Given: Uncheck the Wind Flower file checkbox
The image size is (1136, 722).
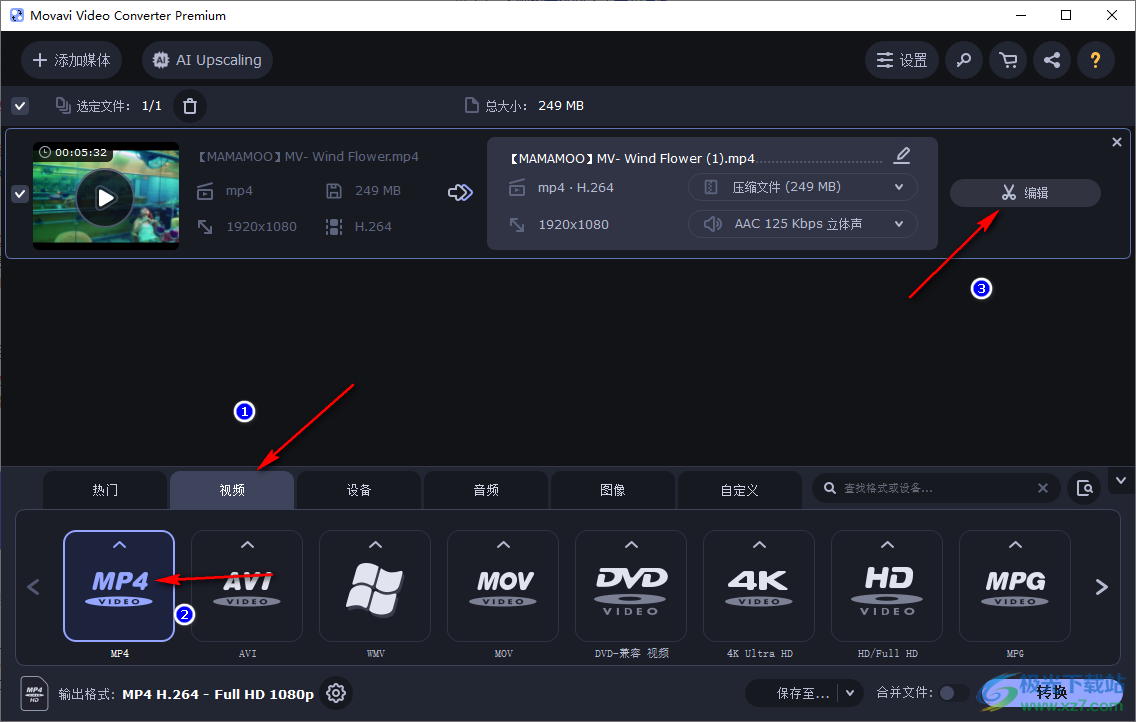Looking at the screenshot, I should pos(20,194).
